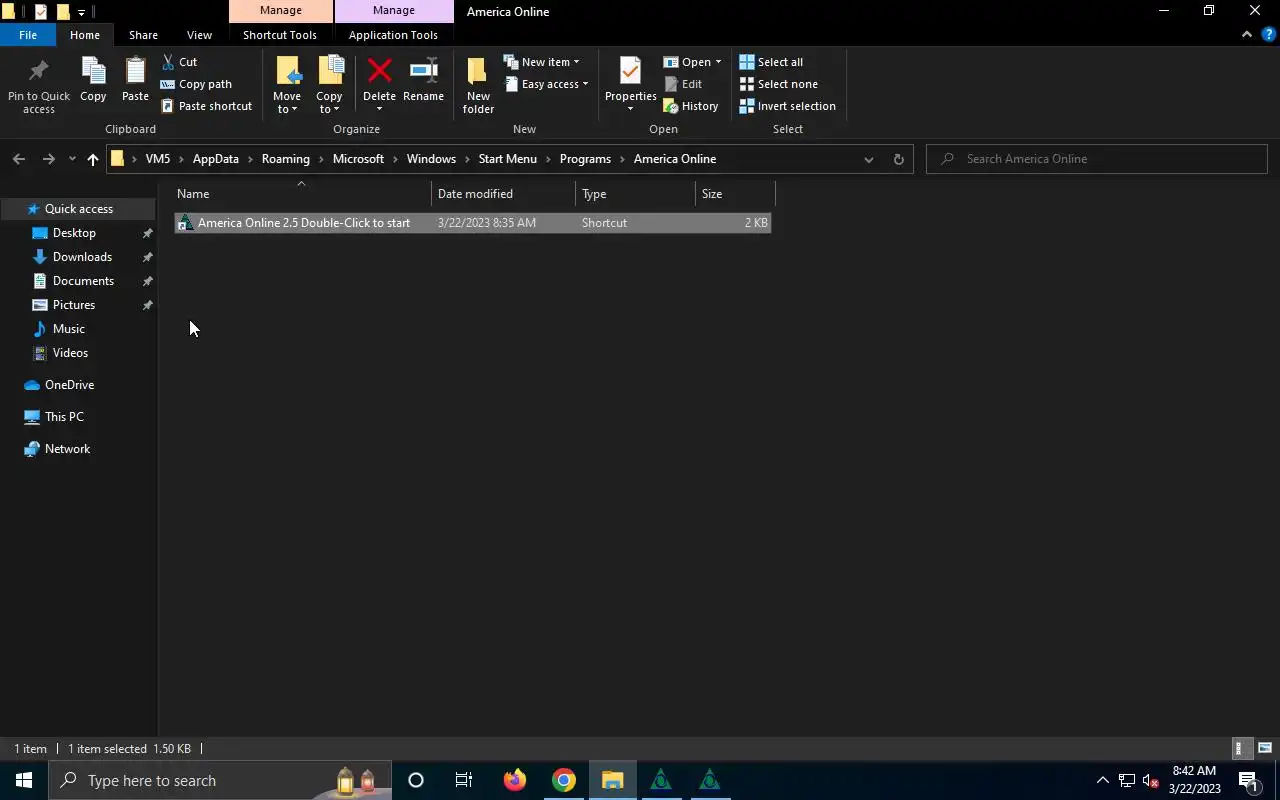1280x800 pixels.
Task: Click the Search America Online field
Action: pyautogui.click(x=1097, y=159)
